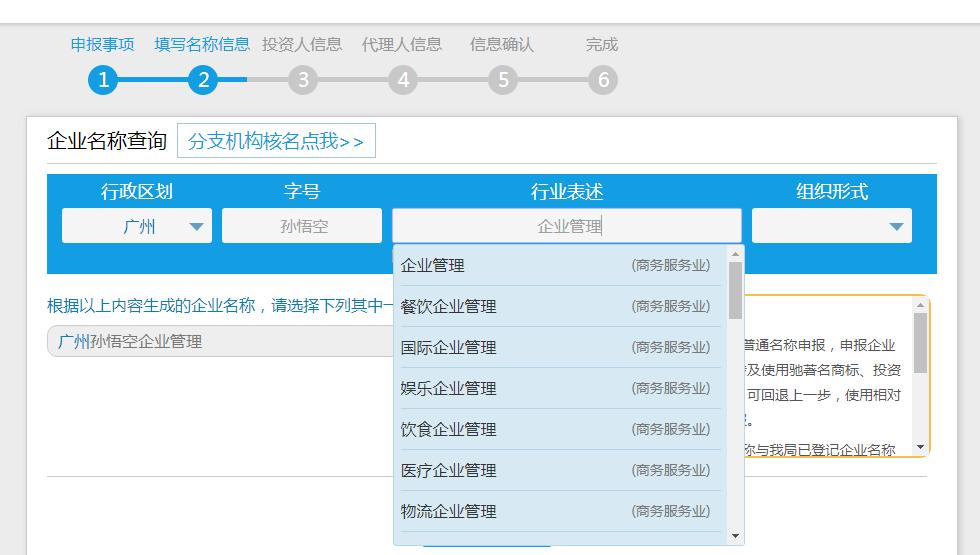Focus the 行业表述 input with 企业管理

[x=567, y=226]
